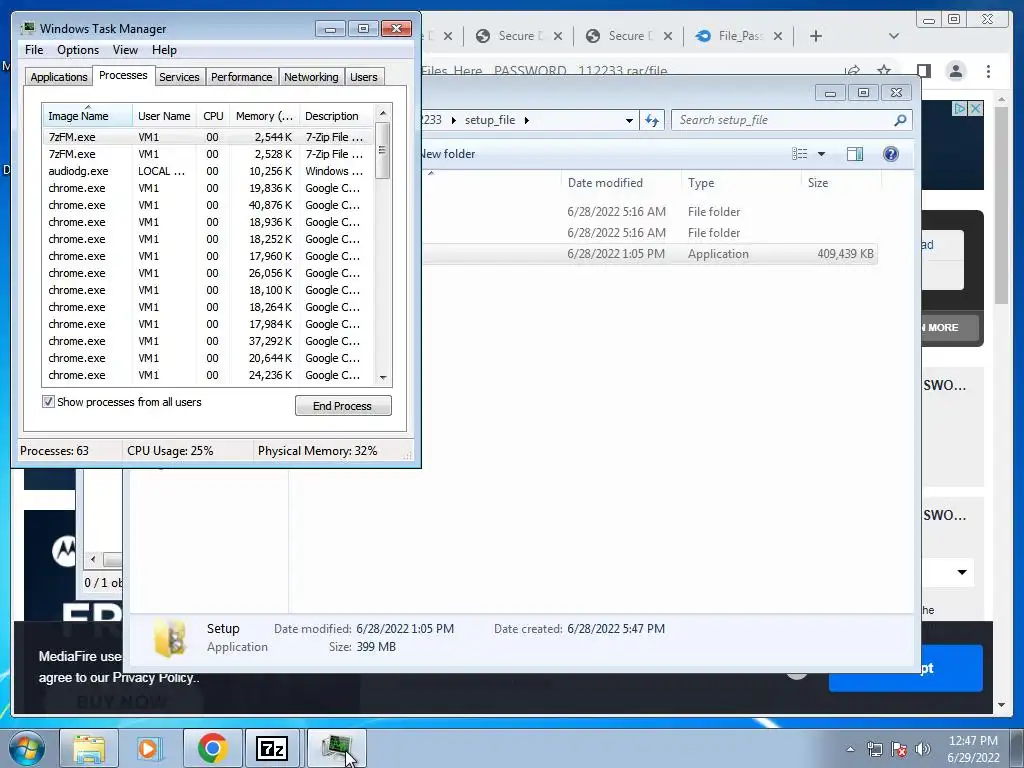Click Action Center flag tray icon
This screenshot has height=768, width=1024.
click(899, 749)
